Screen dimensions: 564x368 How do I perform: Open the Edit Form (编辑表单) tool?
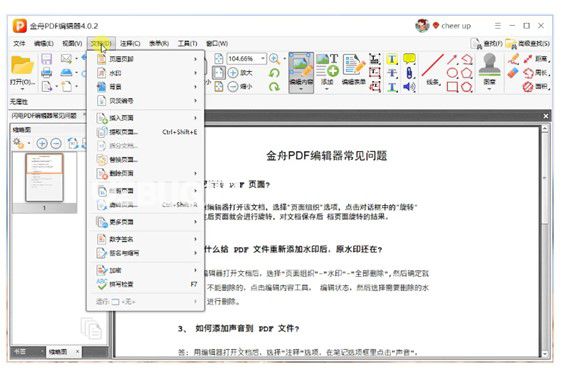(x=354, y=70)
